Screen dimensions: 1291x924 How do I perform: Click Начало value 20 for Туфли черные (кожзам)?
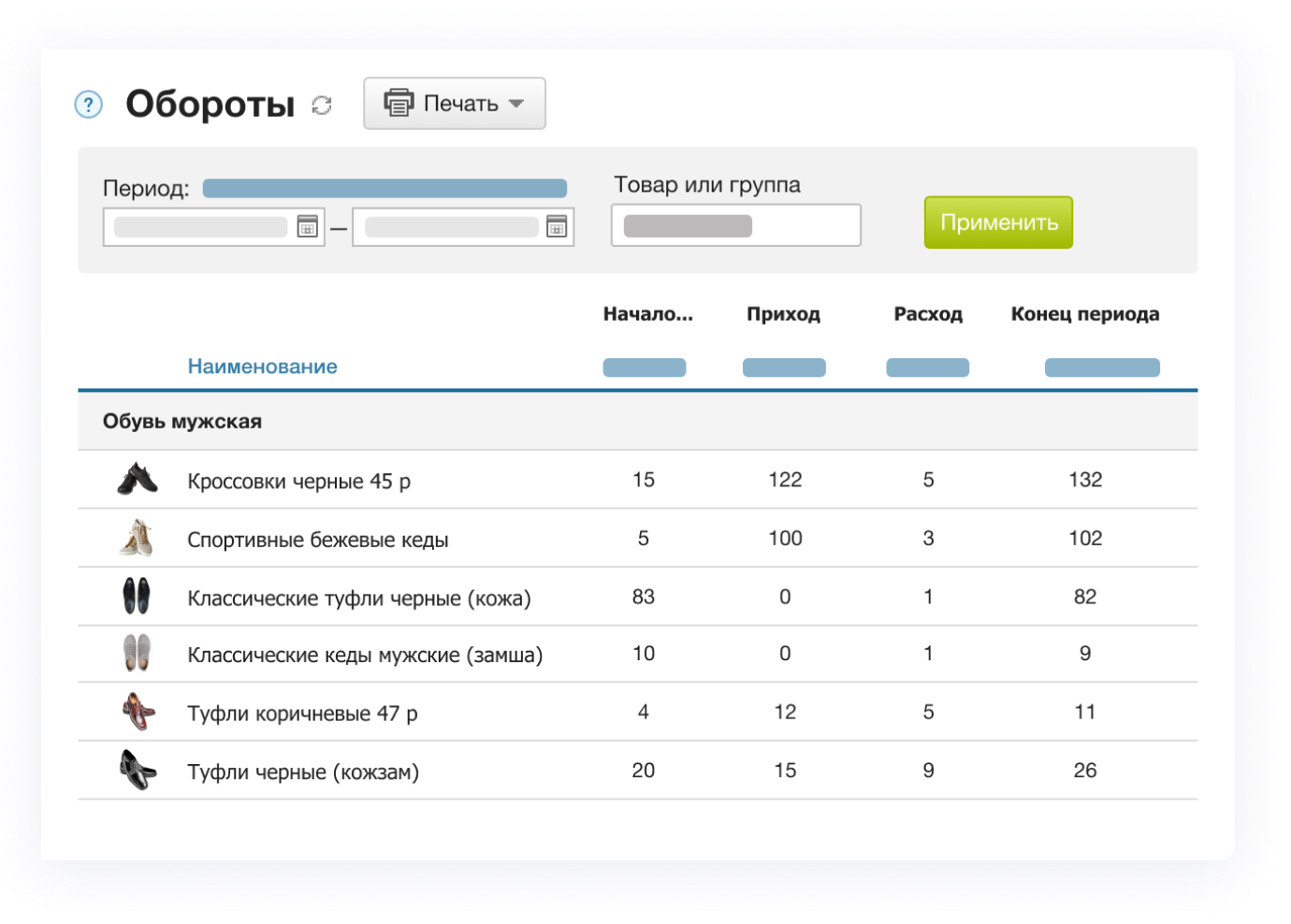644,771
